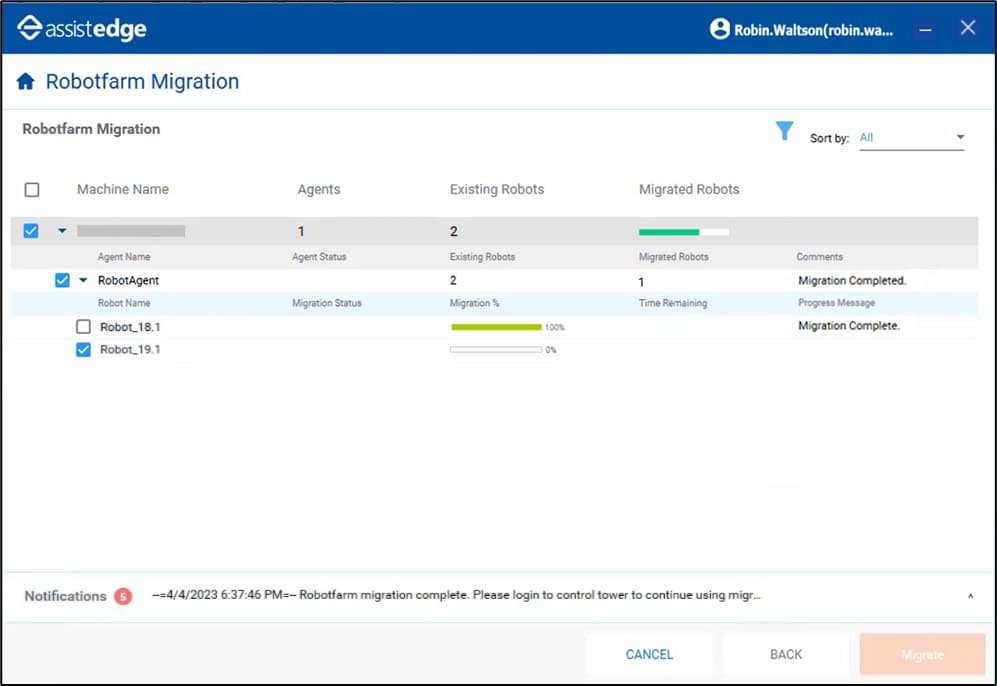Click the Machine Name column header
The image size is (997, 686).
tap(123, 190)
